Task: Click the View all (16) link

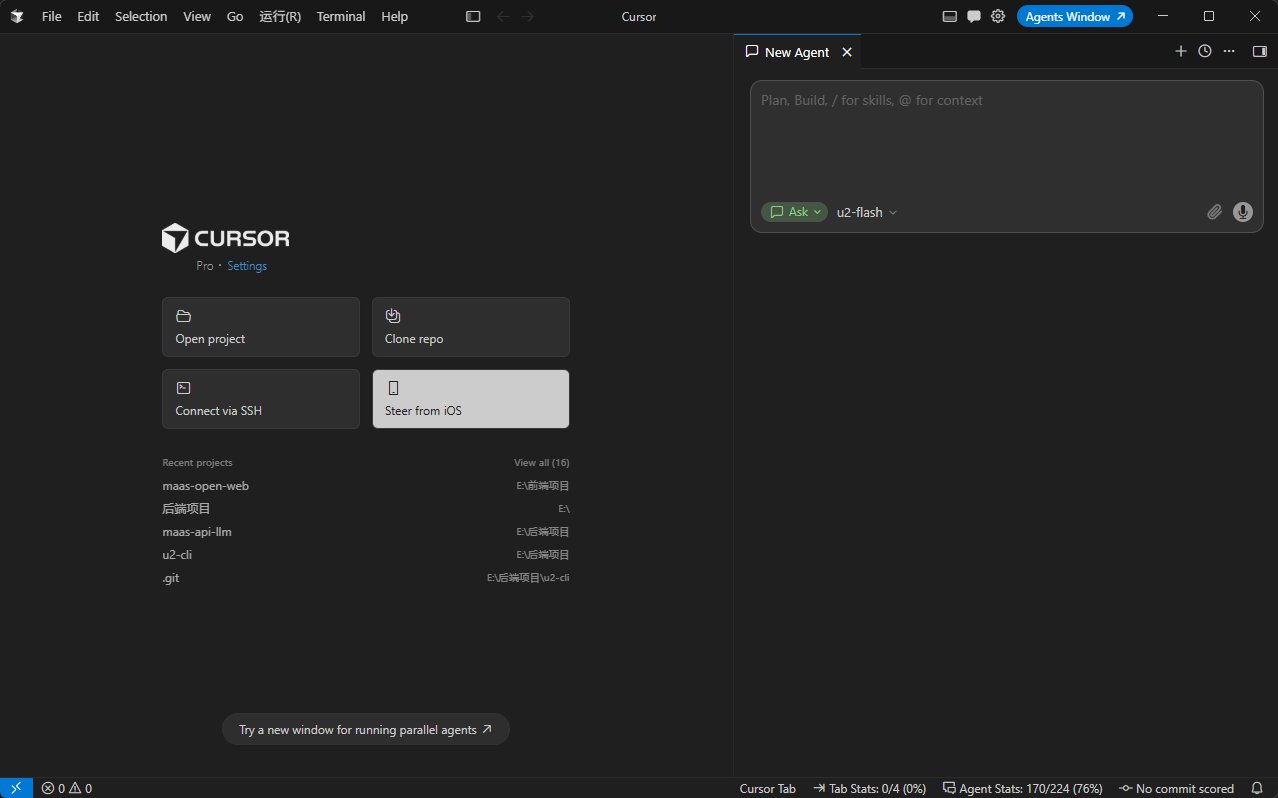Action: (x=542, y=463)
